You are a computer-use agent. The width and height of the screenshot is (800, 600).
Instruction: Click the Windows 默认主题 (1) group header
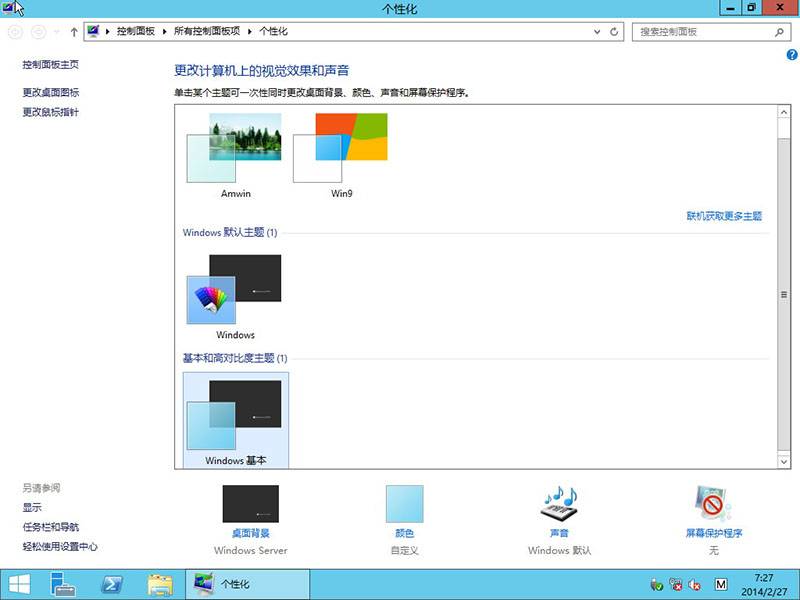[x=230, y=232]
